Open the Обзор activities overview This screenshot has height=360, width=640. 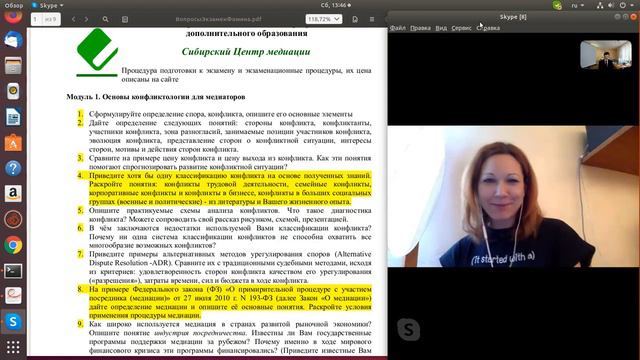(x=13, y=5)
